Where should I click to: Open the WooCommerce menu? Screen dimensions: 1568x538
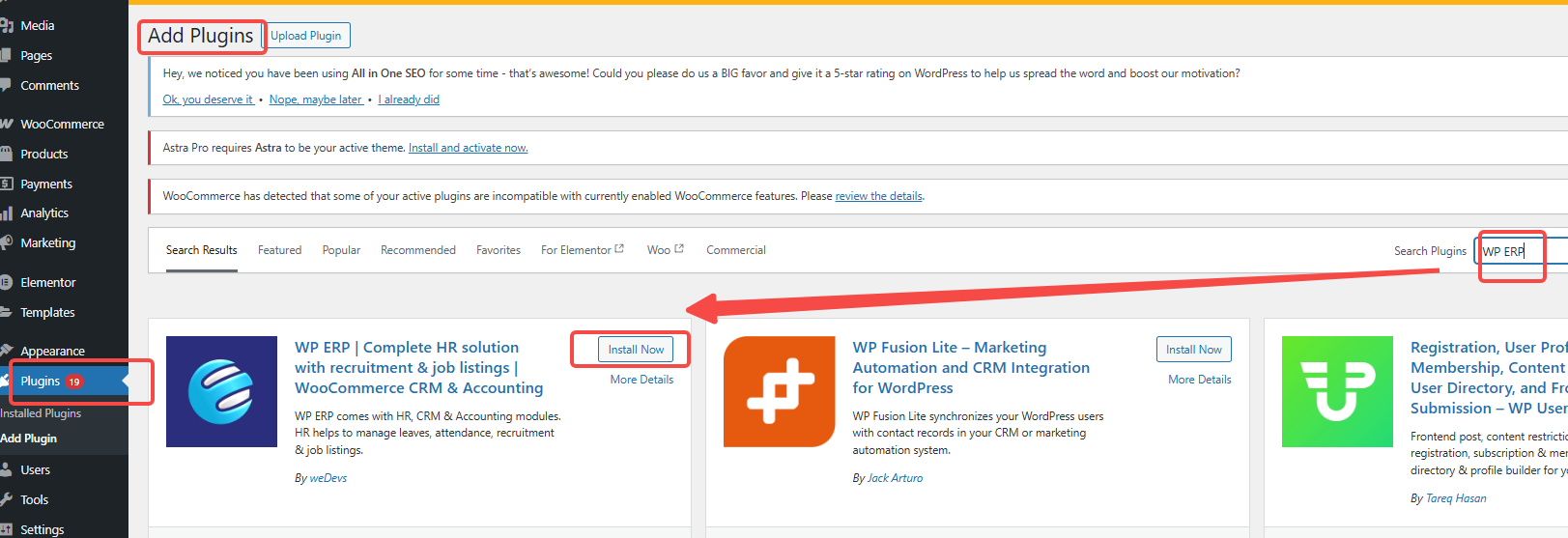(63, 125)
